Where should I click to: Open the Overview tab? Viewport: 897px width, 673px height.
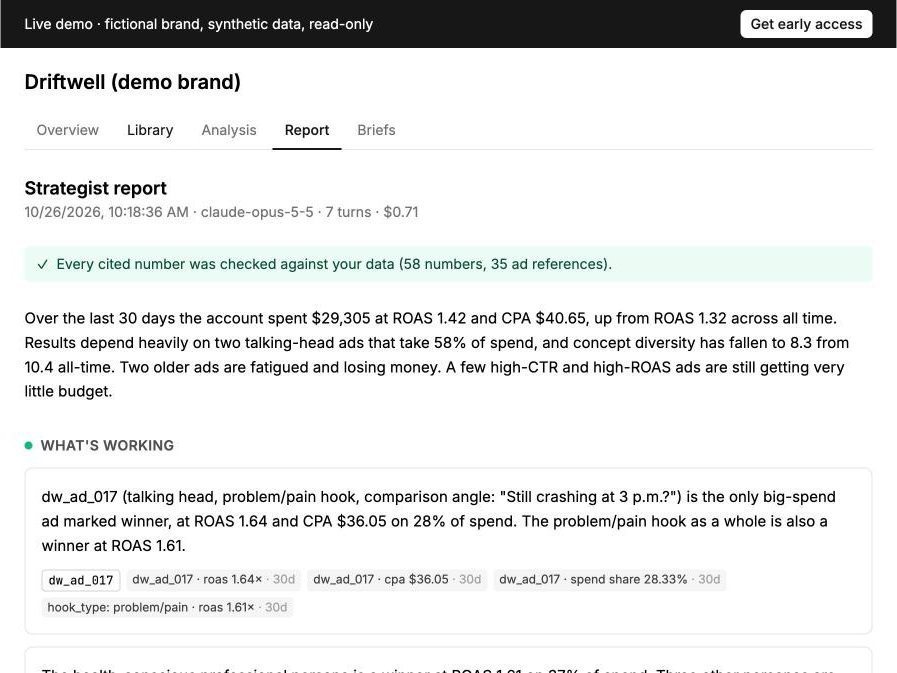tap(68, 130)
